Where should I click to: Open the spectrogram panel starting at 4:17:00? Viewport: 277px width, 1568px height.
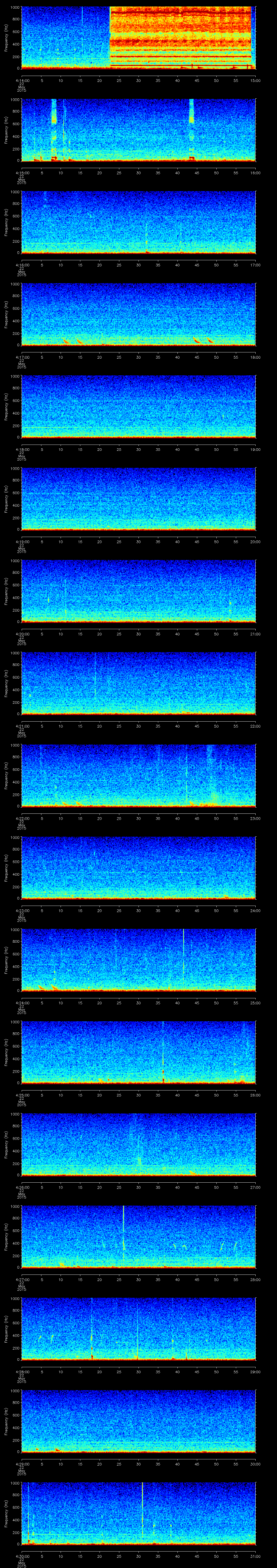(x=138, y=314)
